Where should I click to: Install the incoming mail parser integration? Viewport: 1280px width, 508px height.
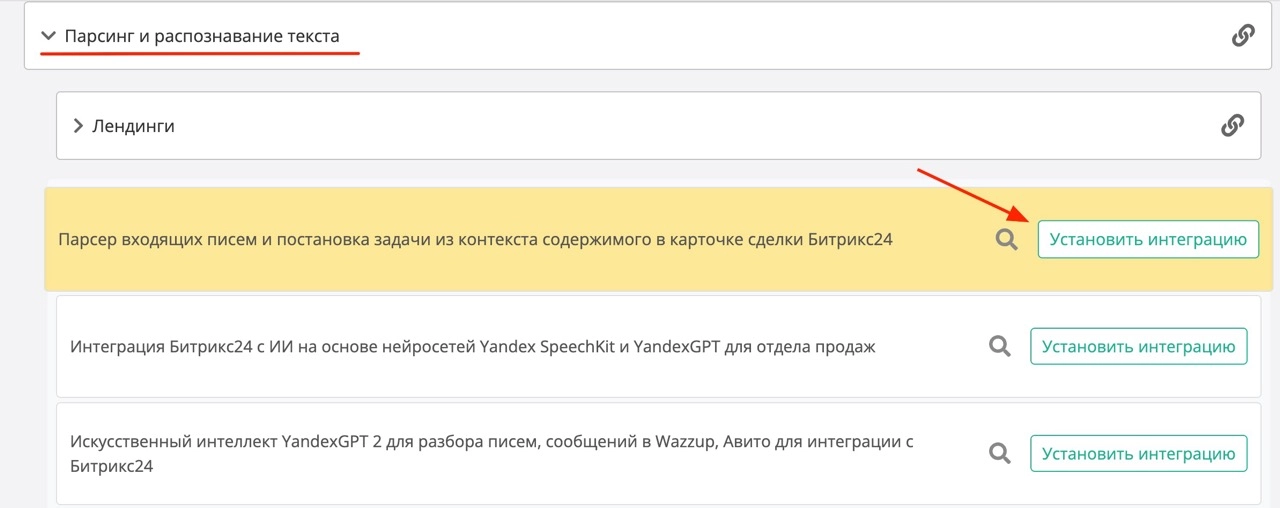pos(1148,240)
